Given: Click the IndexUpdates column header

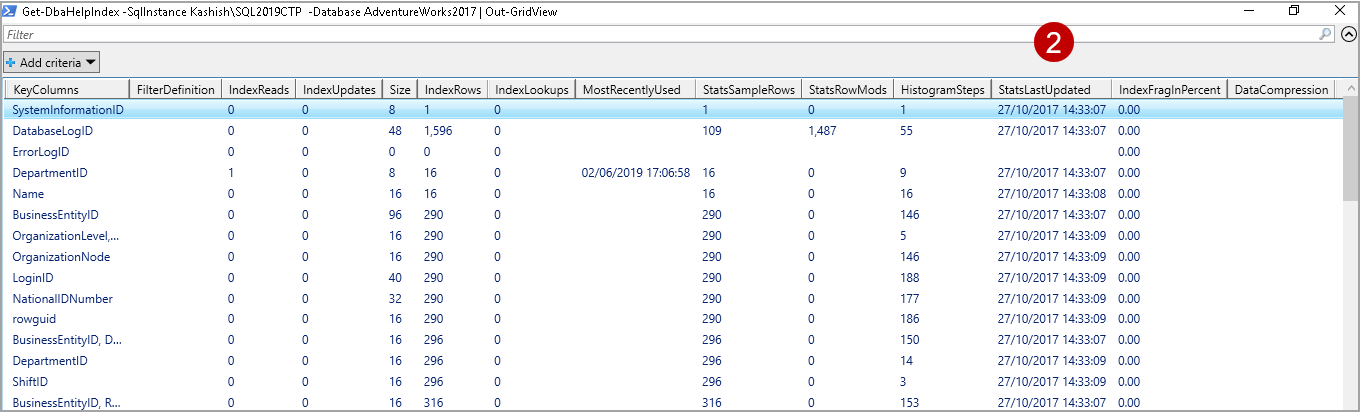Looking at the screenshot, I should pos(338,89).
